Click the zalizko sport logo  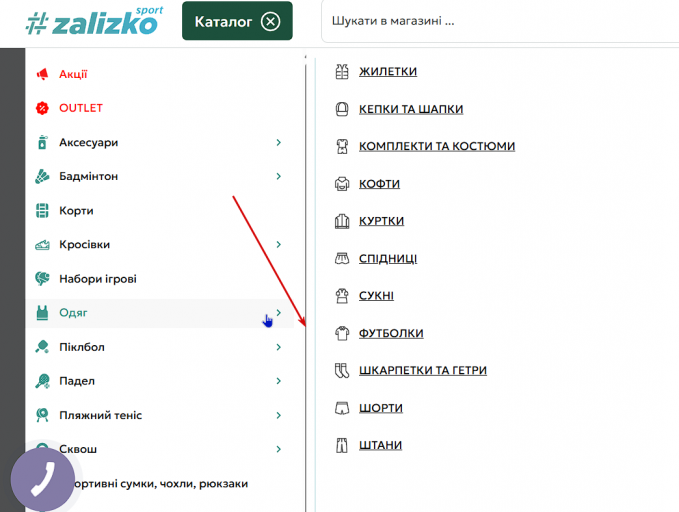point(94,21)
